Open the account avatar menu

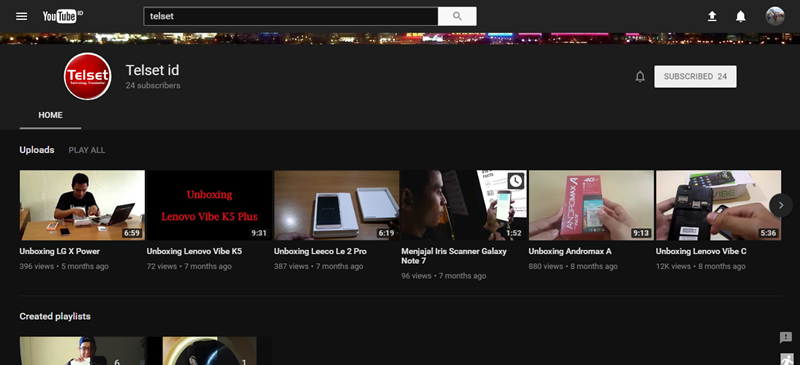(x=774, y=16)
